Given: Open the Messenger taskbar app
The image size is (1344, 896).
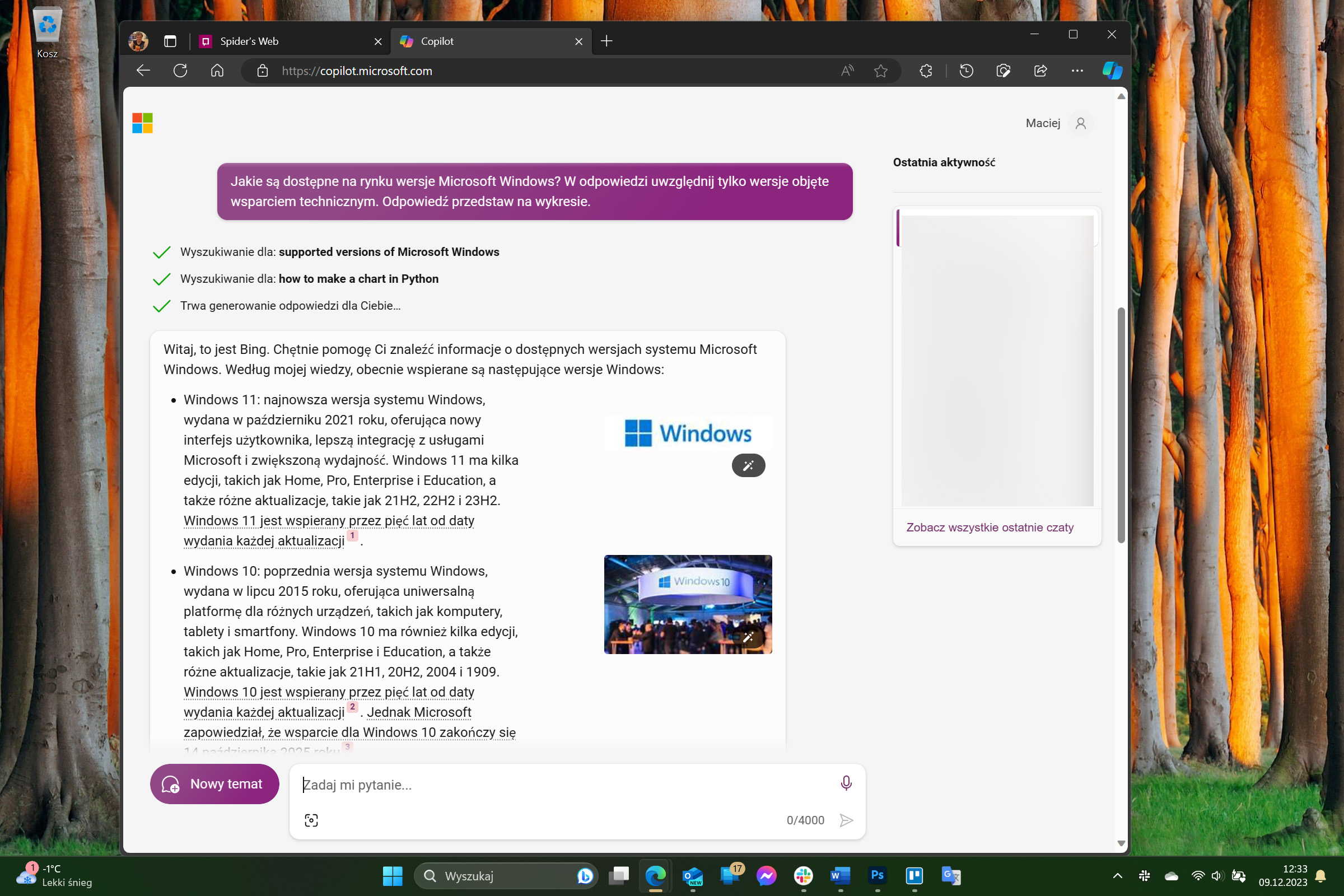Looking at the screenshot, I should (766, 876).
